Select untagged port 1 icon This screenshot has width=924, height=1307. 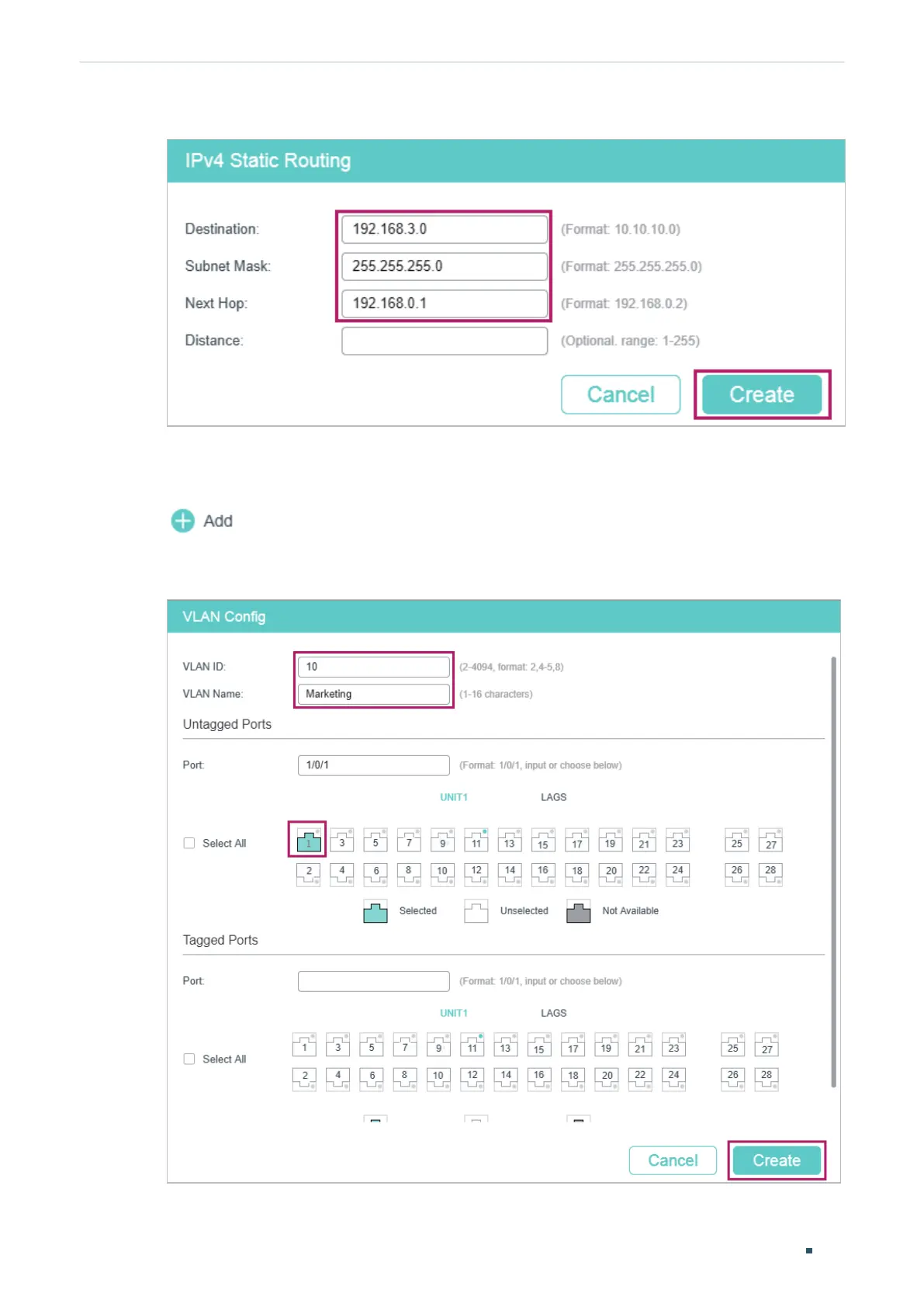(x=308, y=841)
